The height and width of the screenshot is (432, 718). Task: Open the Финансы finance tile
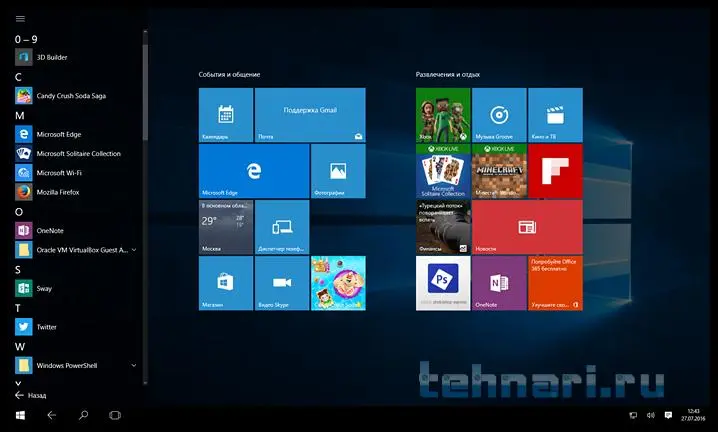(x=443, y=227)
